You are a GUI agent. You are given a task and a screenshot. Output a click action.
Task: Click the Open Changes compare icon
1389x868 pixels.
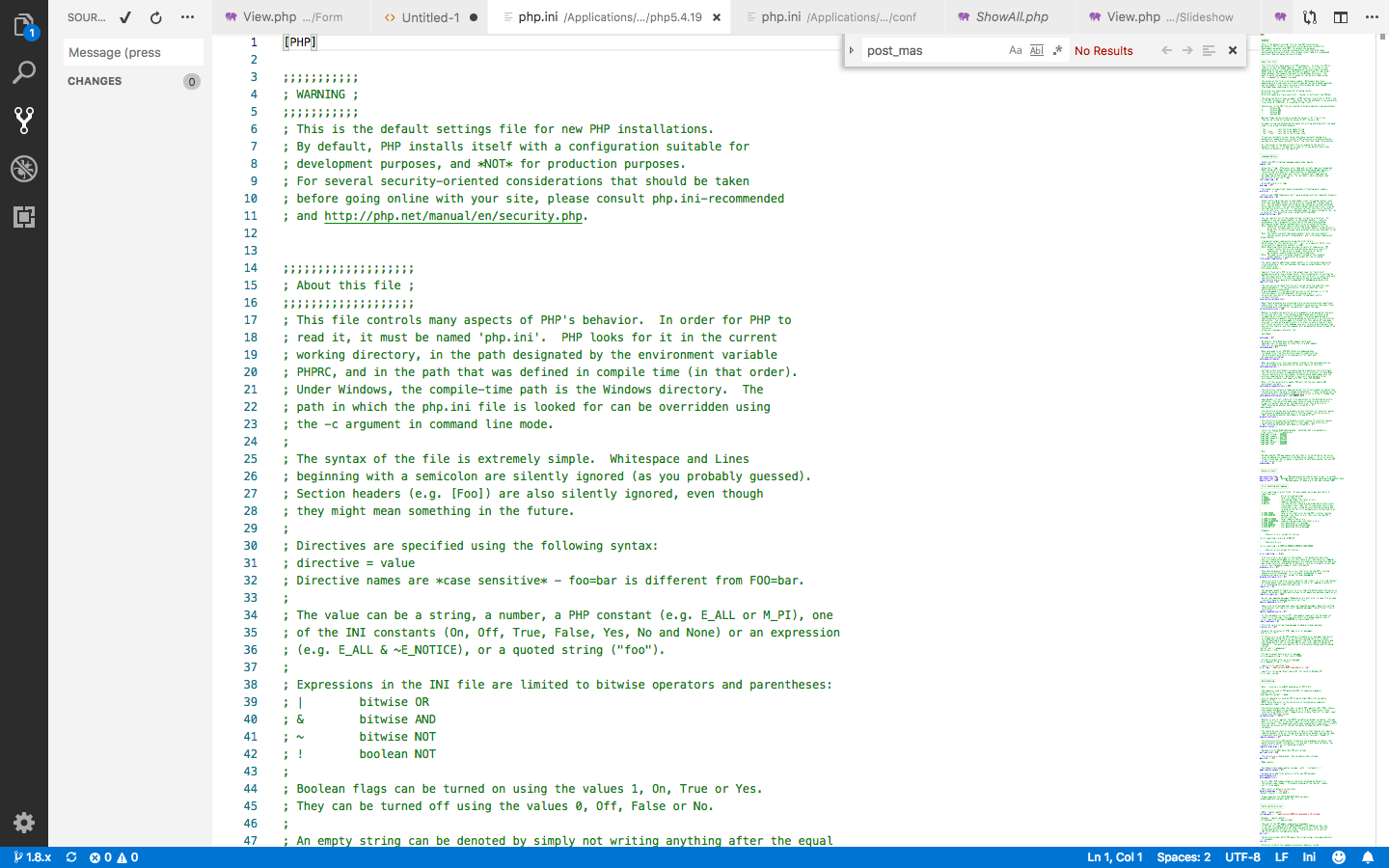(x=1310, y=17)
